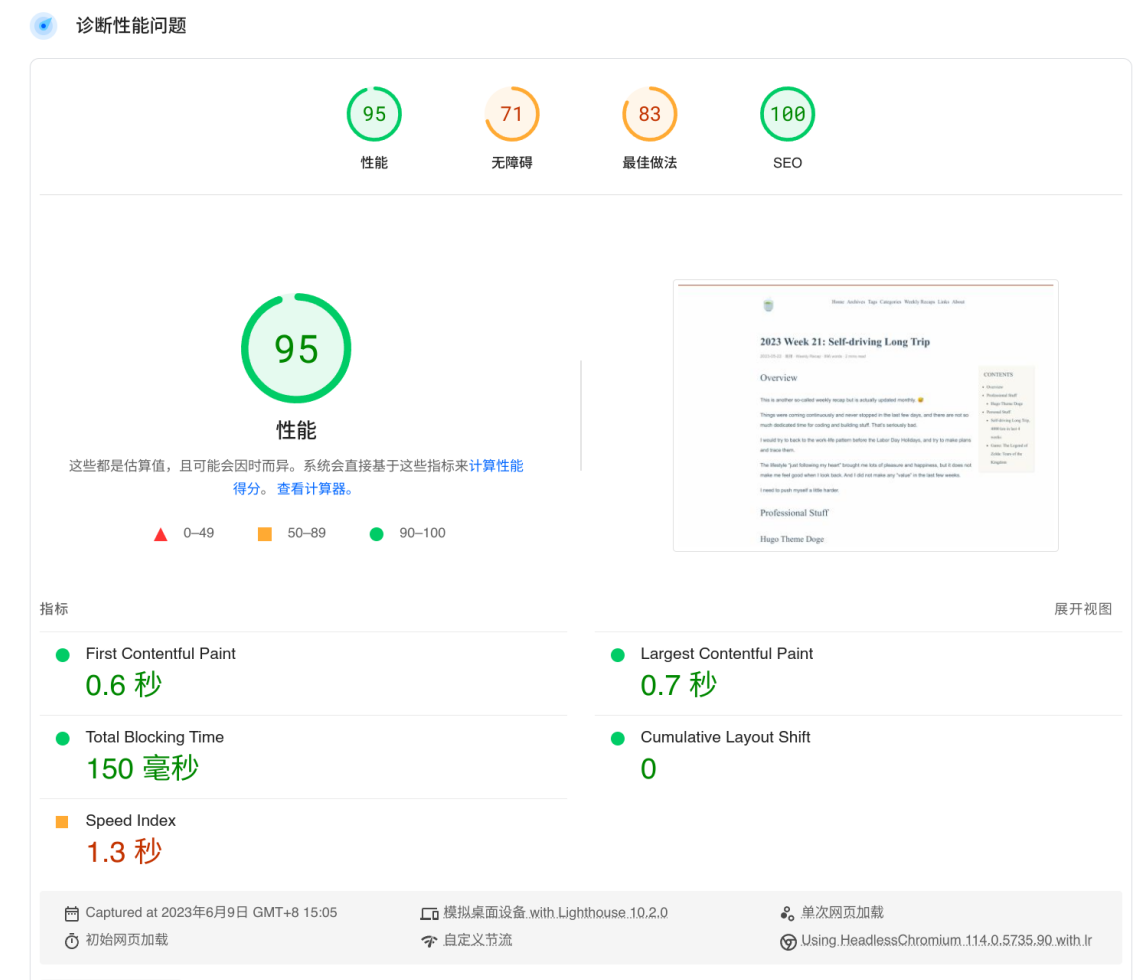
Task: Expand the metrics view with 展开视图
Action: point(1082,609)
